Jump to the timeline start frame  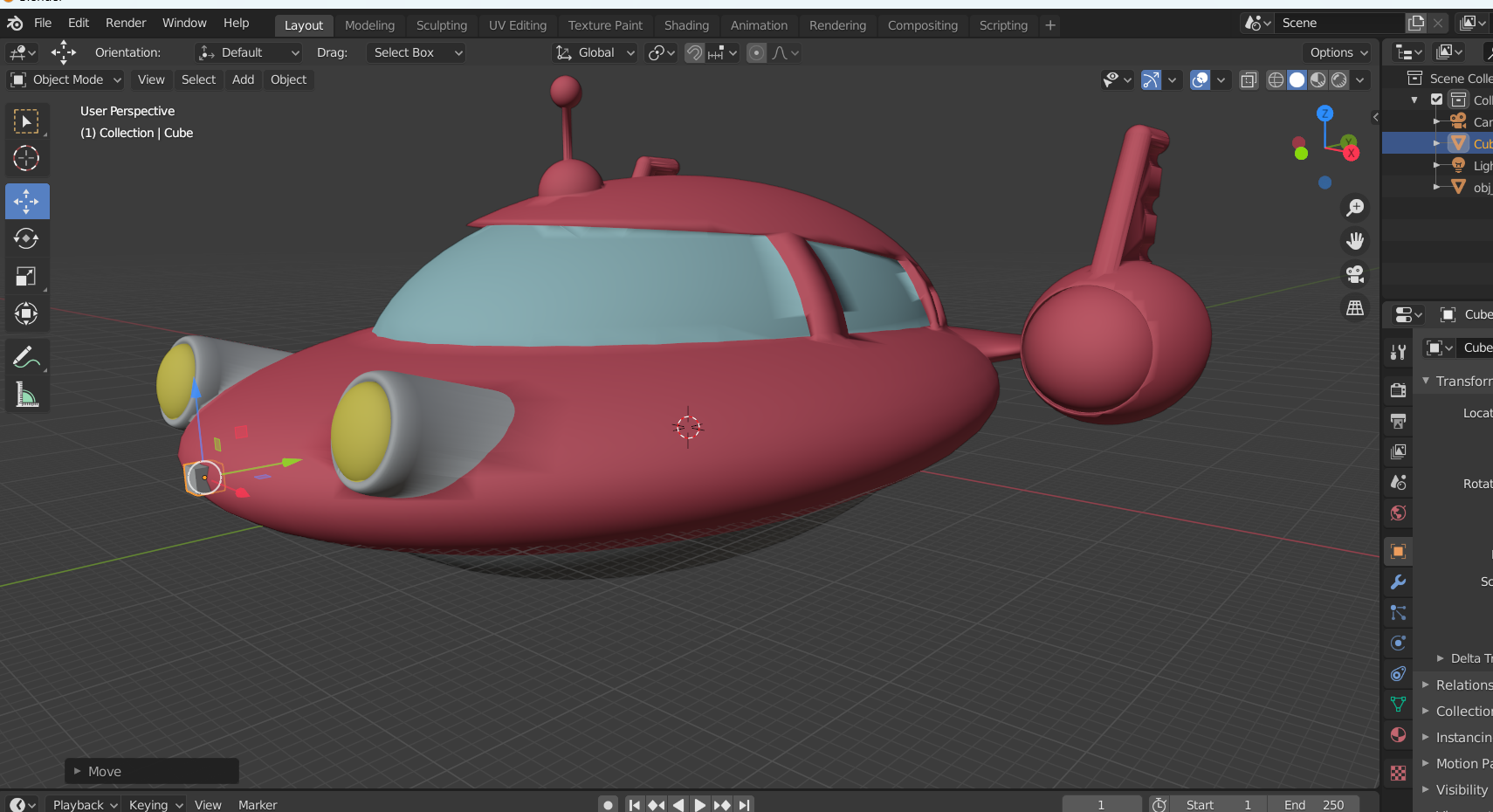coord(635,804)
